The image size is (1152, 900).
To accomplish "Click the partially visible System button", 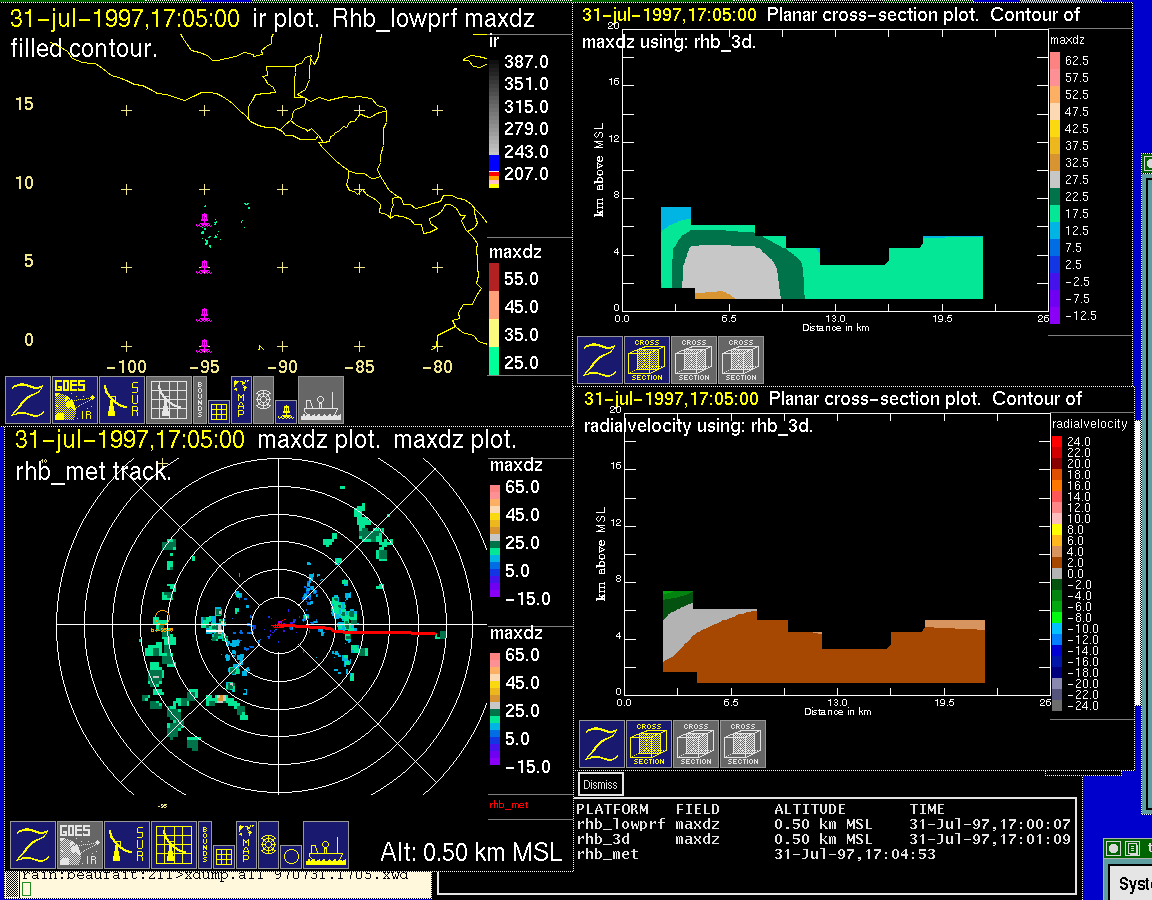I will click(1134, 884).
